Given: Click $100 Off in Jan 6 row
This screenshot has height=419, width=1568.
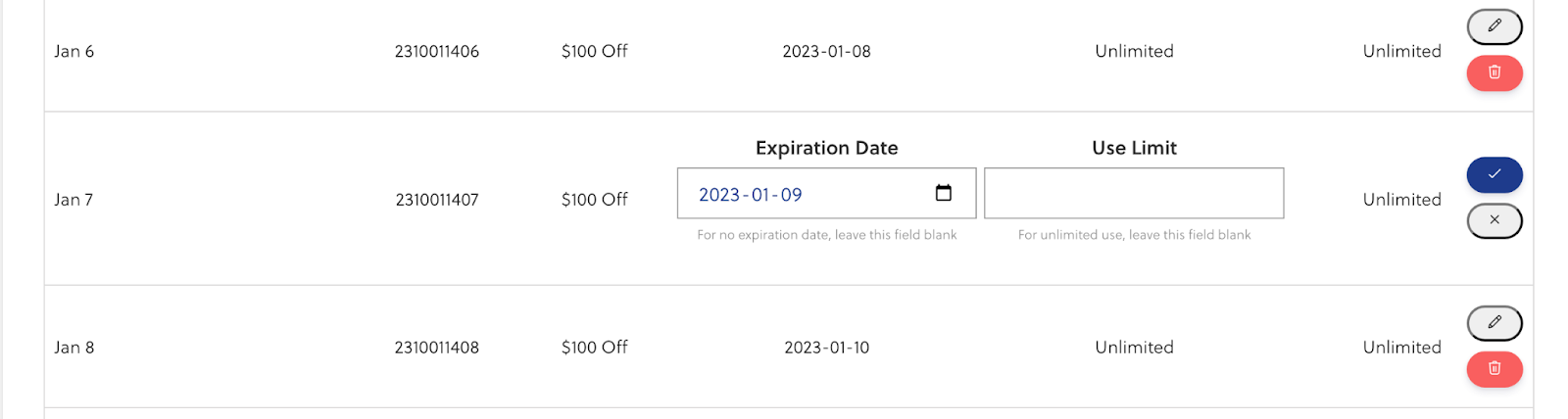Looking at the screenshot, I should tap(595, 51).
